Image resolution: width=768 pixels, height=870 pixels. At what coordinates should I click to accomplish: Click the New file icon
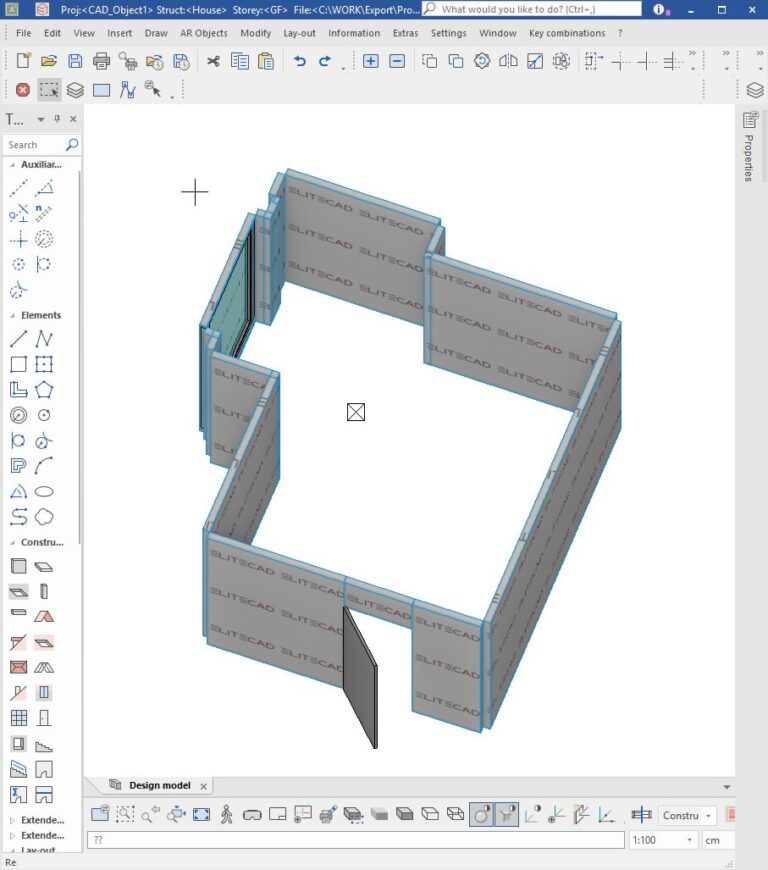23,60
